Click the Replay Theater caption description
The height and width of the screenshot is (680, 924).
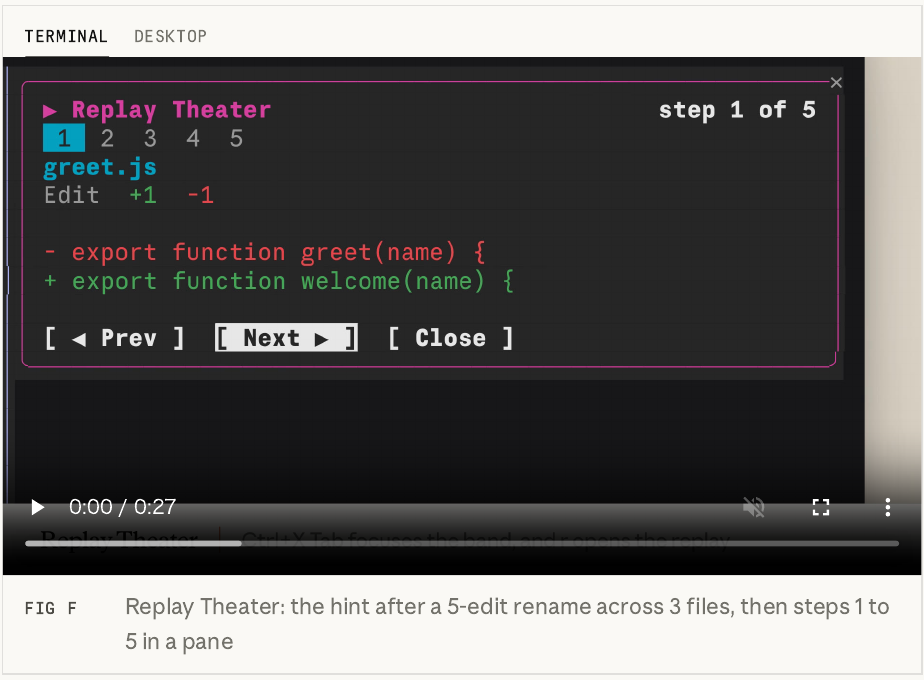point(507,624)
